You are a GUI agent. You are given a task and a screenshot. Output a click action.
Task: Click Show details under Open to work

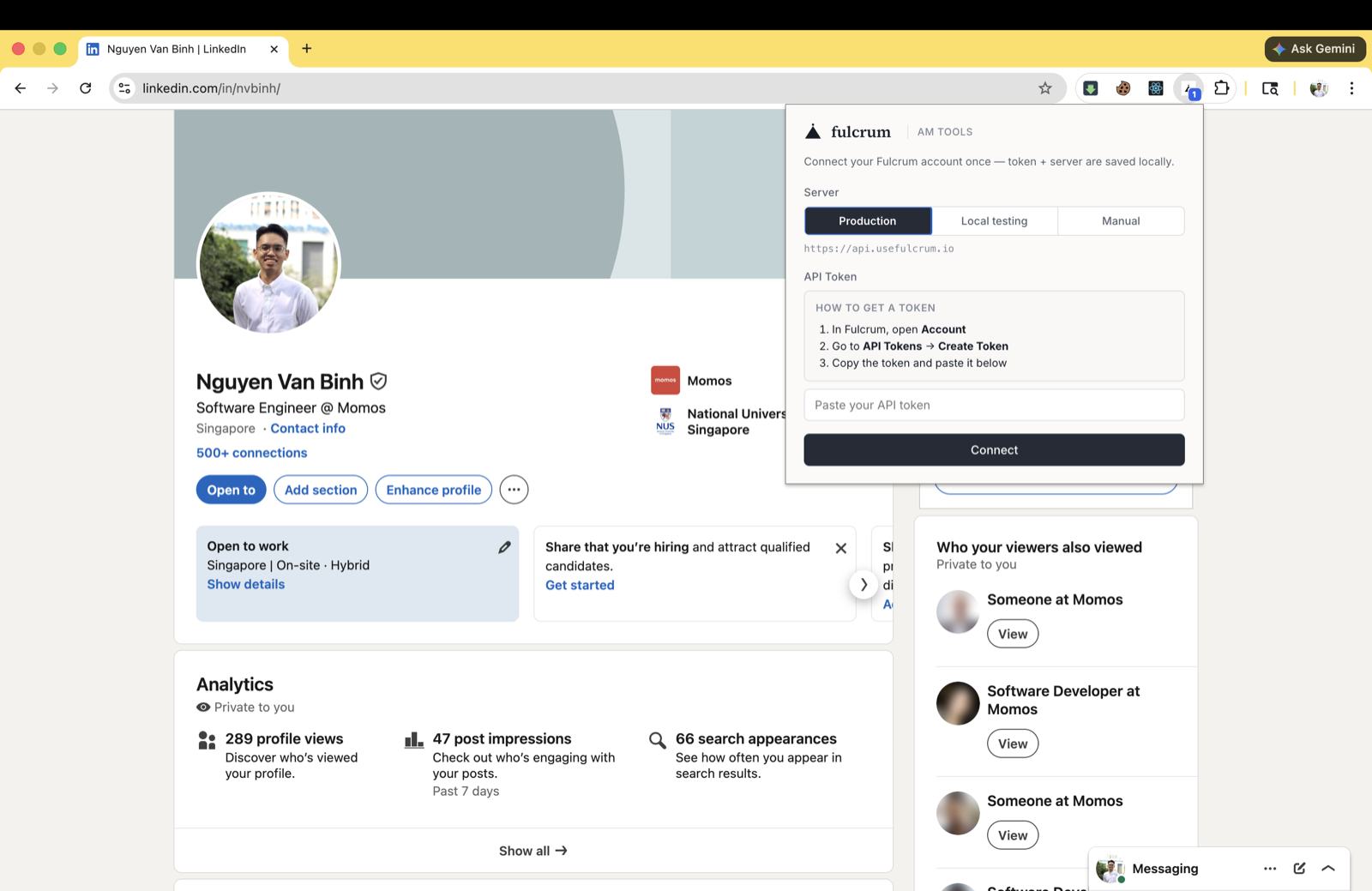tap(246, 584)
